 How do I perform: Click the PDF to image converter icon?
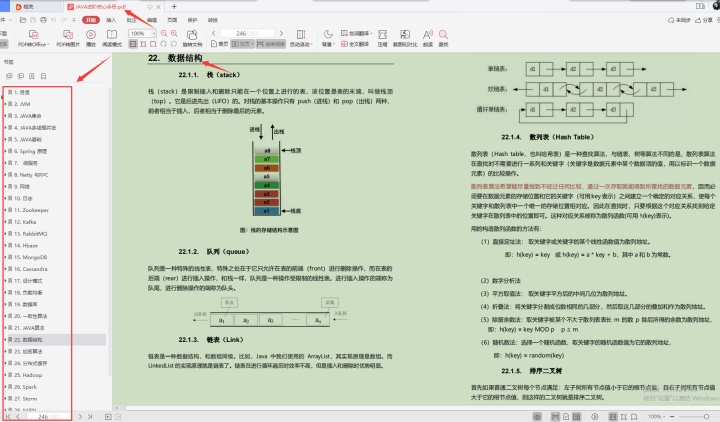[x=68, y=34]
